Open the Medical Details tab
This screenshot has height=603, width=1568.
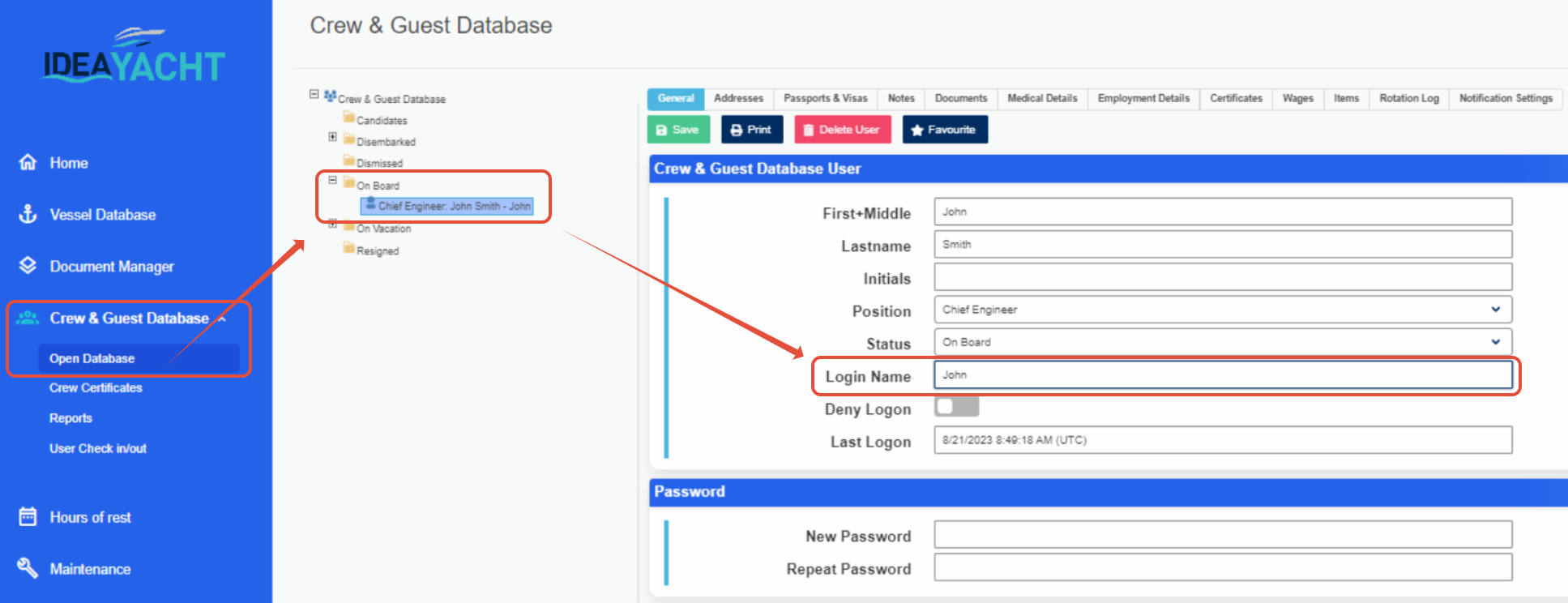1041,98
